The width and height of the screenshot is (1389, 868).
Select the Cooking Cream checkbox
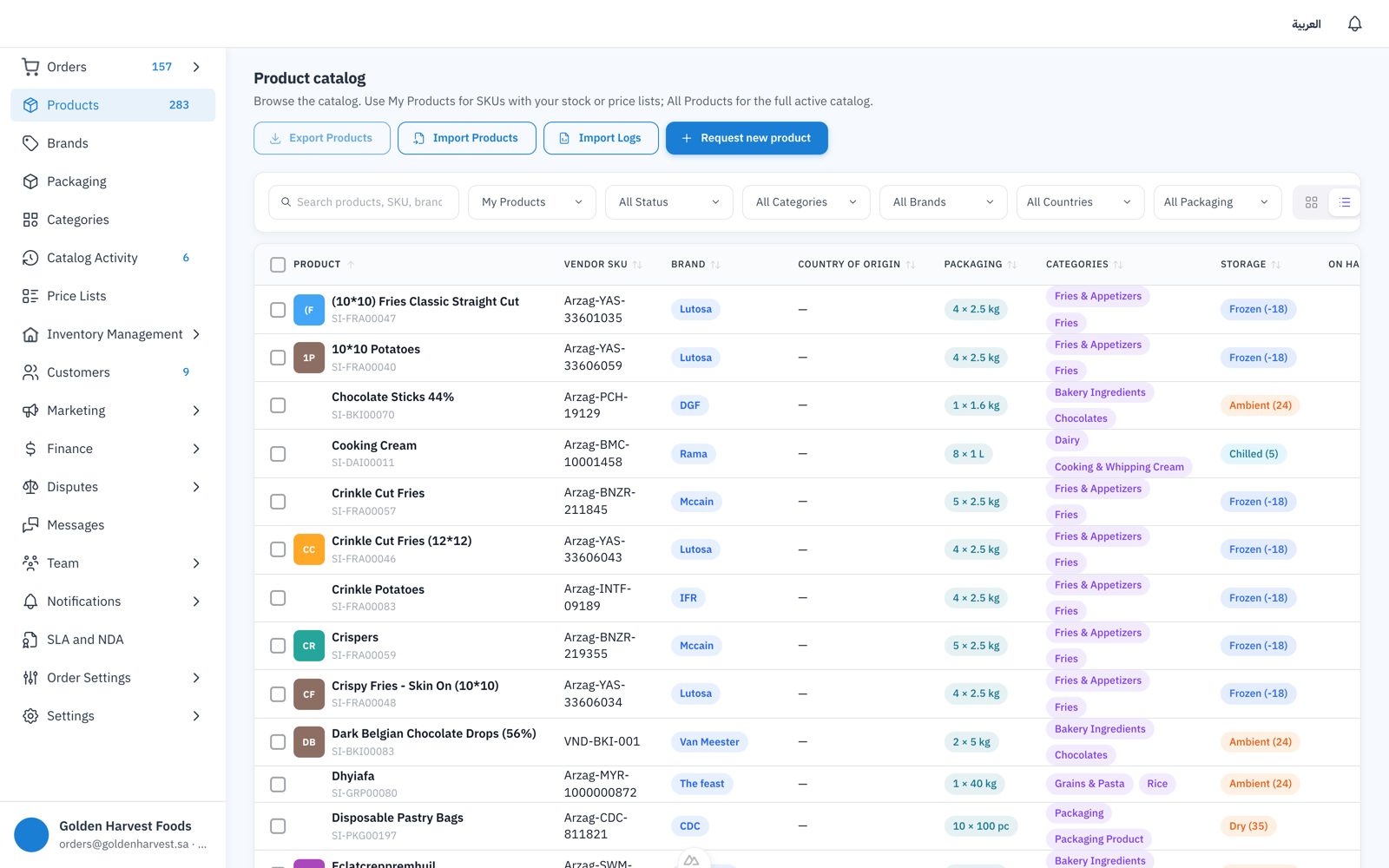(x=278, y=454)
